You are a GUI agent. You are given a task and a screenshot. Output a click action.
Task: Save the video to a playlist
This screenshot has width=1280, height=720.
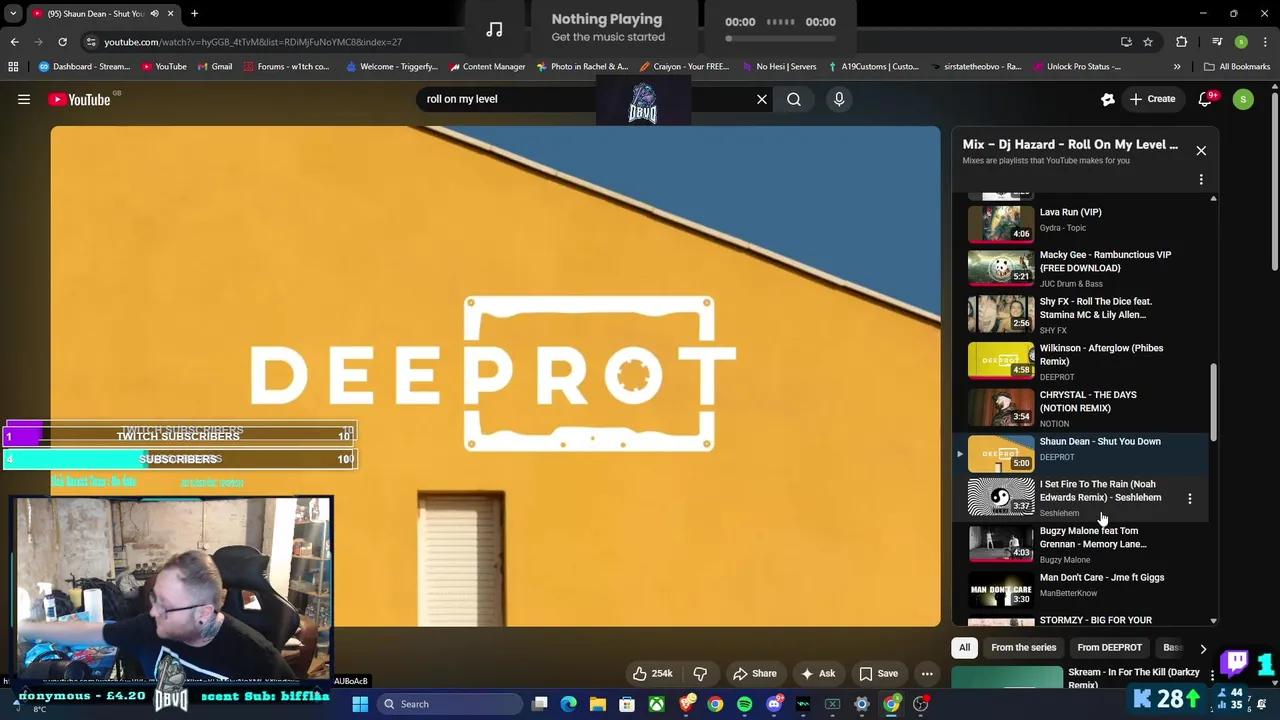pos(879,673)
